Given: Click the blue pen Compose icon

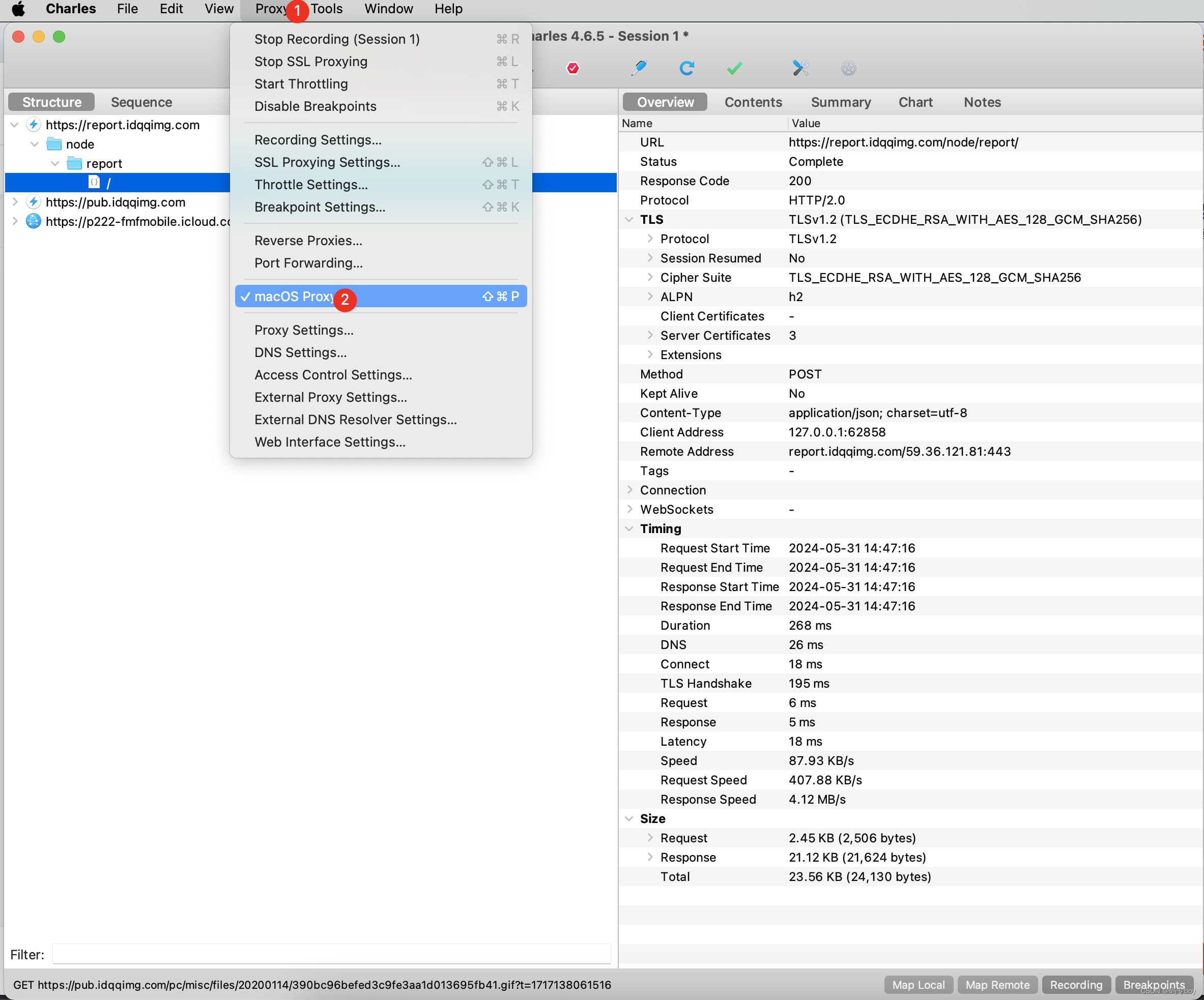Looking at the screenshot, I should pos(638,68).
